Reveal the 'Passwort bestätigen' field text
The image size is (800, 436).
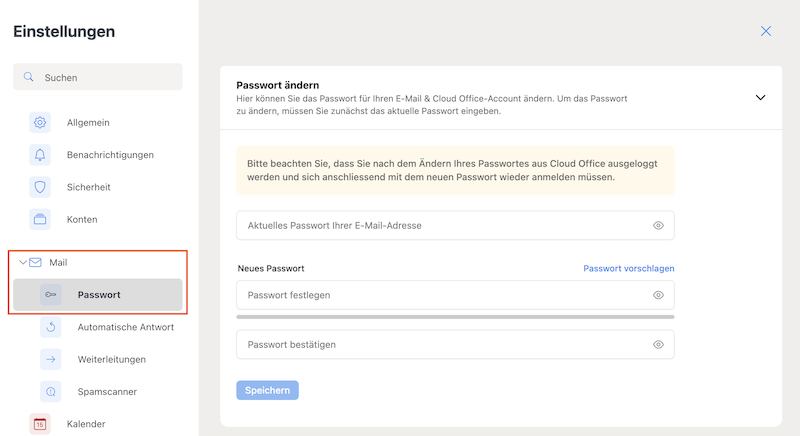click(x=658, y=345)
